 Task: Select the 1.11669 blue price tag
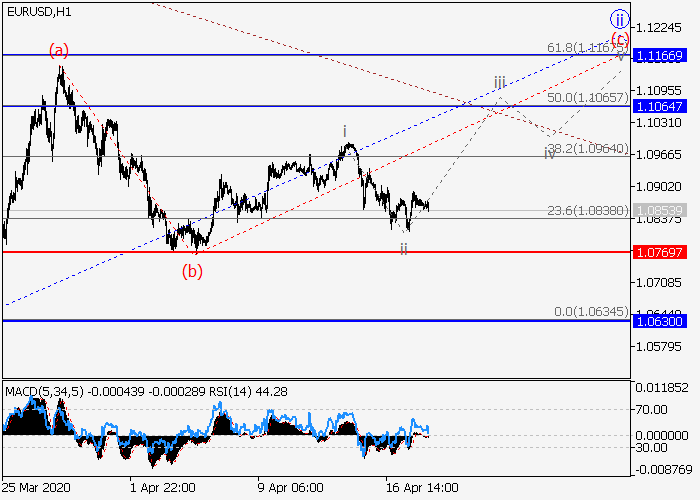pos(663,55)
